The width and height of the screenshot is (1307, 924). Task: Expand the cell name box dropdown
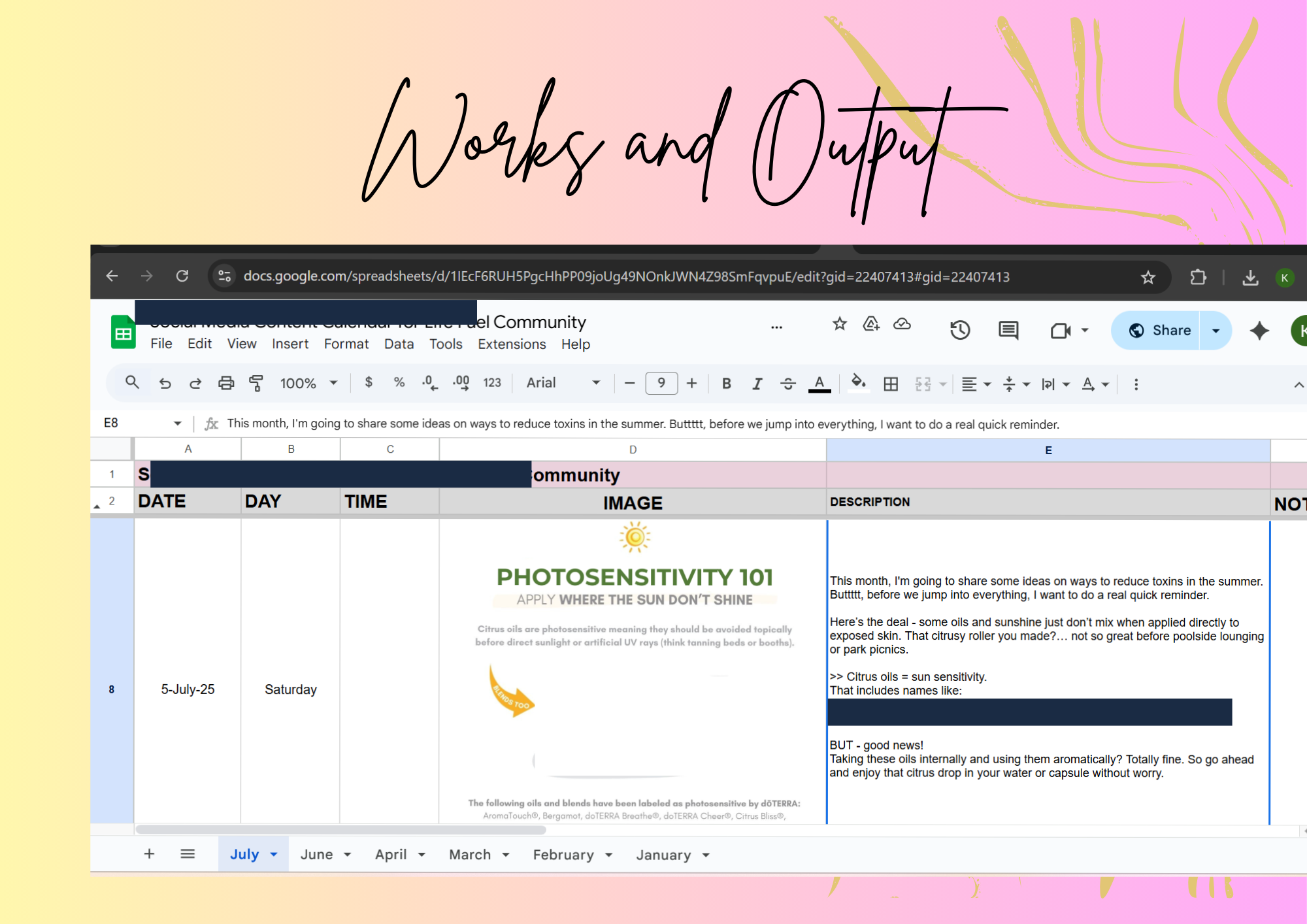point(177,423)
